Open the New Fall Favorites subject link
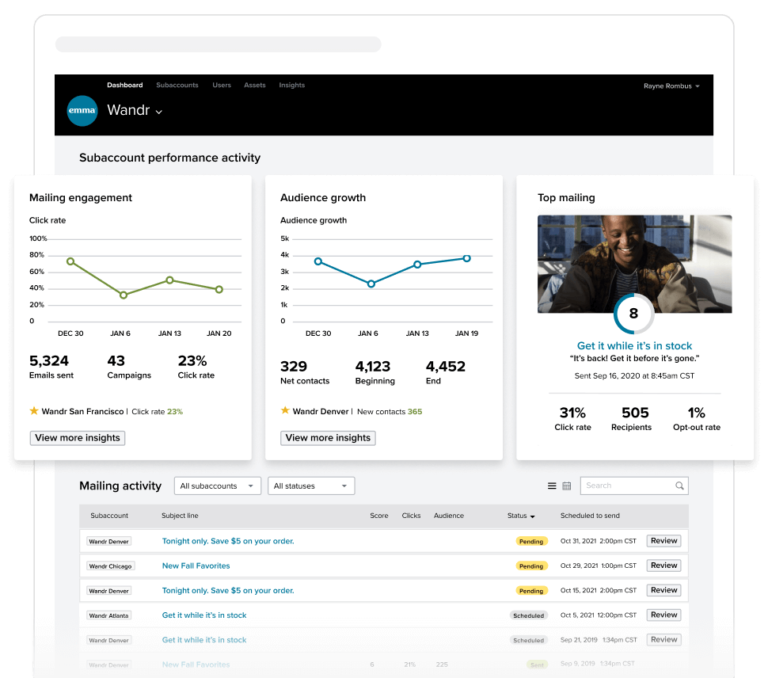The width and height of the screenshot is (768, 678). click(x=196, y=566)
